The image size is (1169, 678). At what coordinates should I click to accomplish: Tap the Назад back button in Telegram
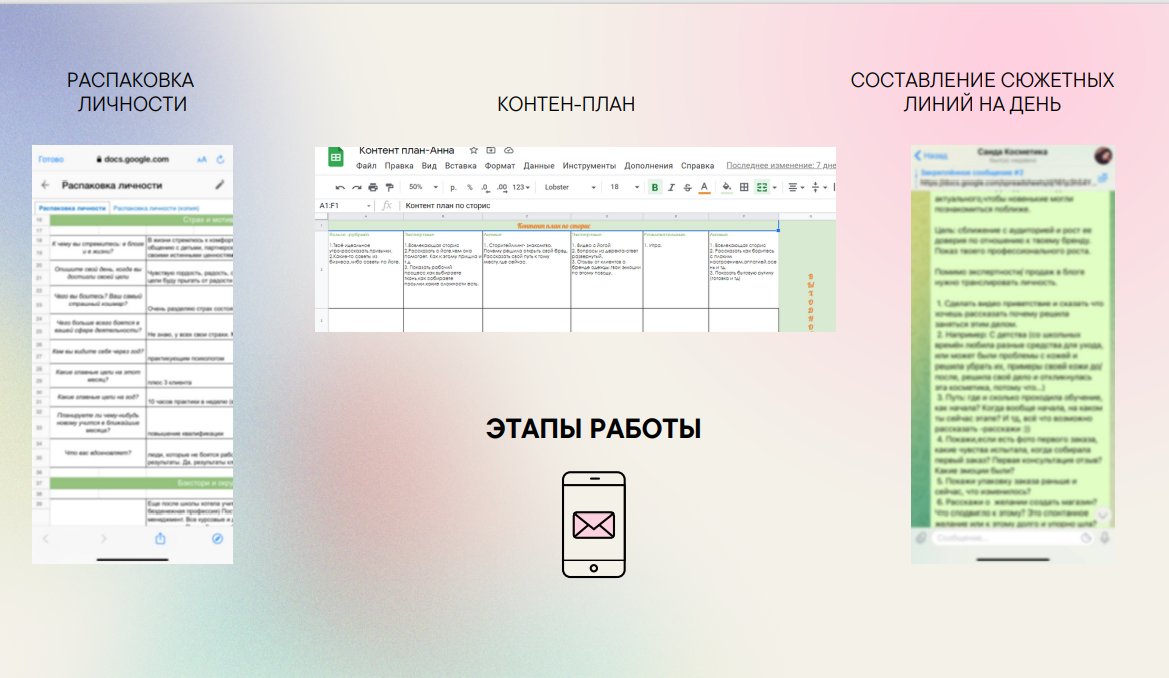pyautogui.click(x=932, y=156)
